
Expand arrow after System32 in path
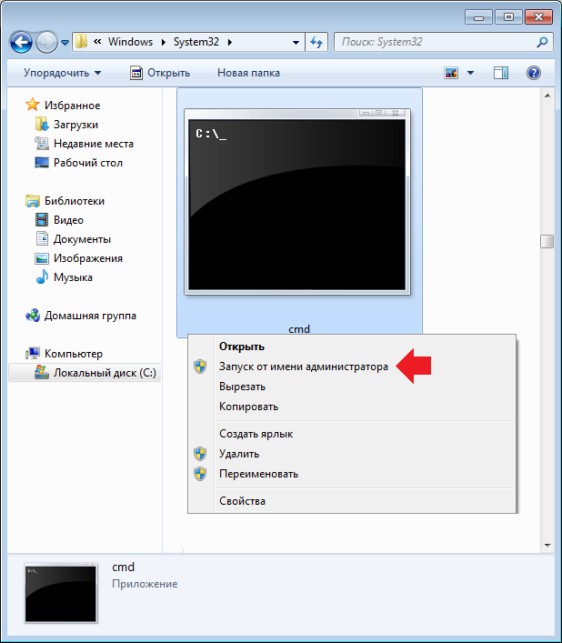coord(230,42)
